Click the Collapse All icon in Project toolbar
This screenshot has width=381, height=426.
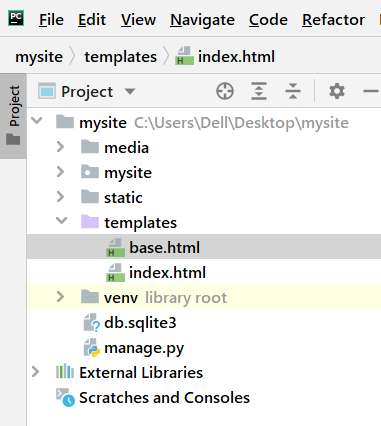[293, 91]
